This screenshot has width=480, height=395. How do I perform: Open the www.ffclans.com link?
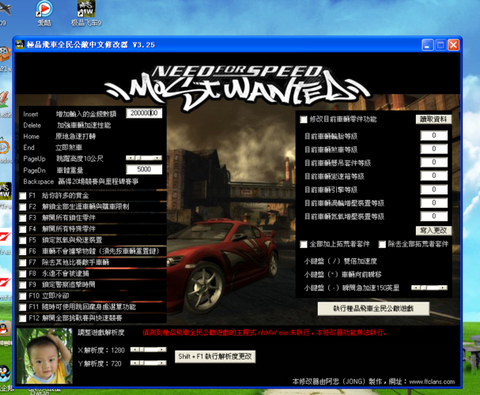[x=432, y=382]
